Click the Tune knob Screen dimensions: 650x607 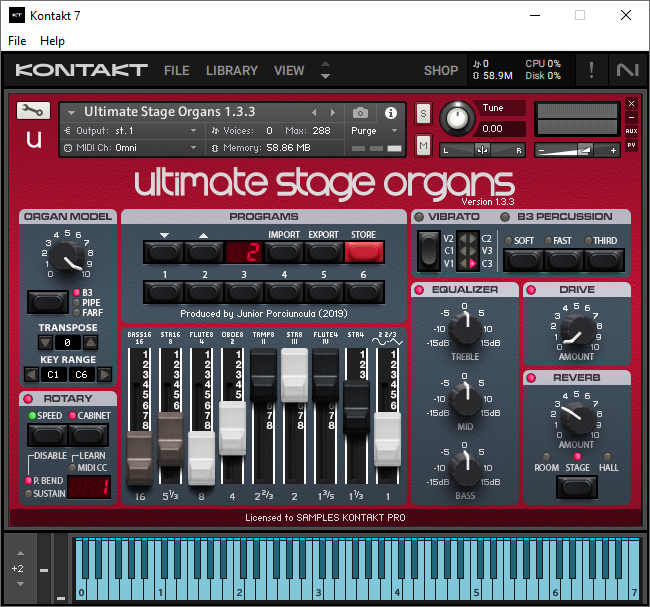click(457, 119)
